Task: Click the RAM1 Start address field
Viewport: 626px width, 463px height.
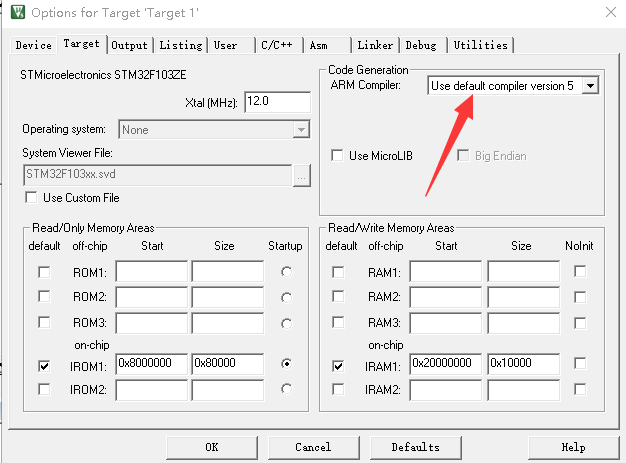Action: tap(446, 272)
